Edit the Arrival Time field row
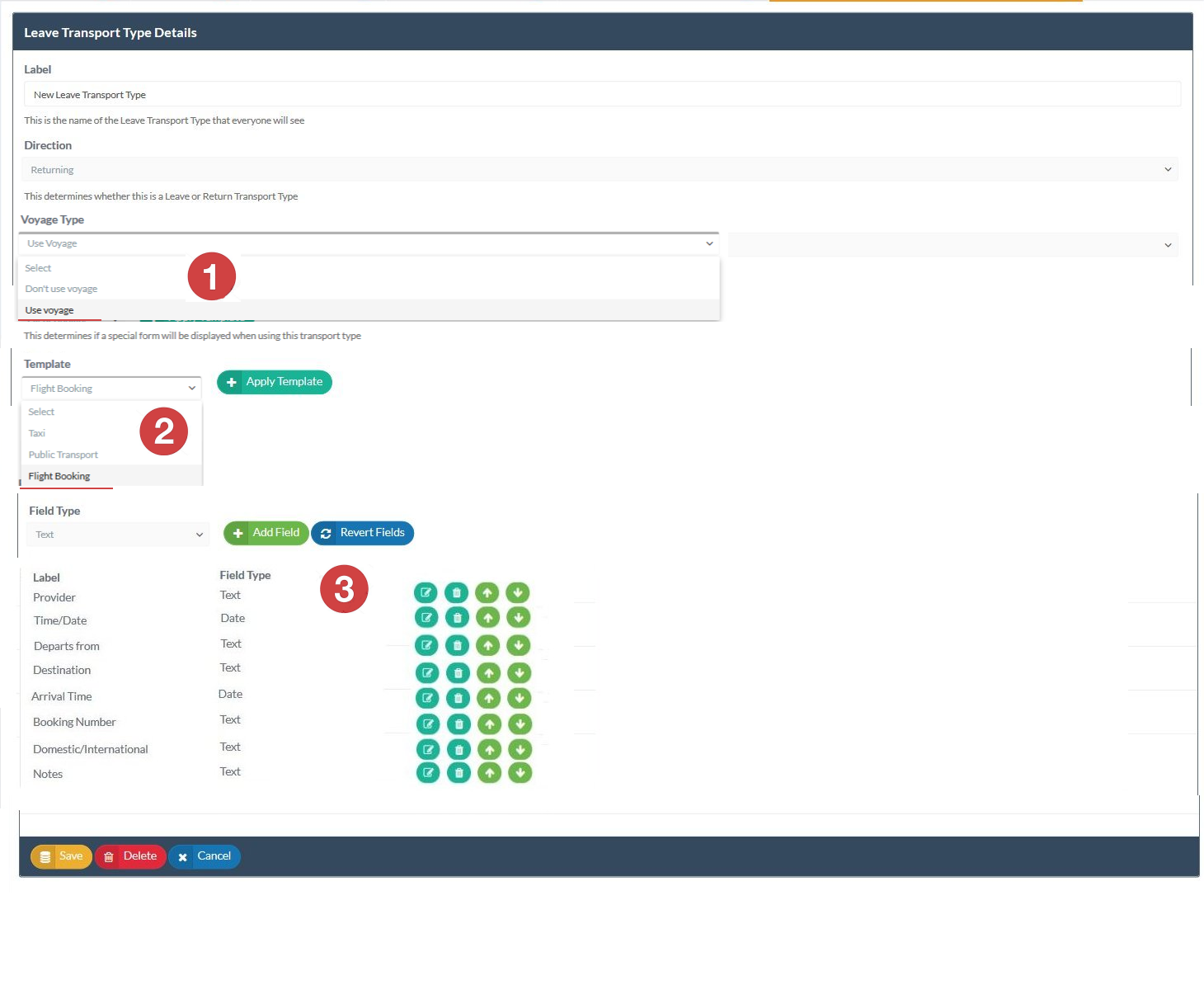This screenshot has height=990, width=1204. point(427,698)
